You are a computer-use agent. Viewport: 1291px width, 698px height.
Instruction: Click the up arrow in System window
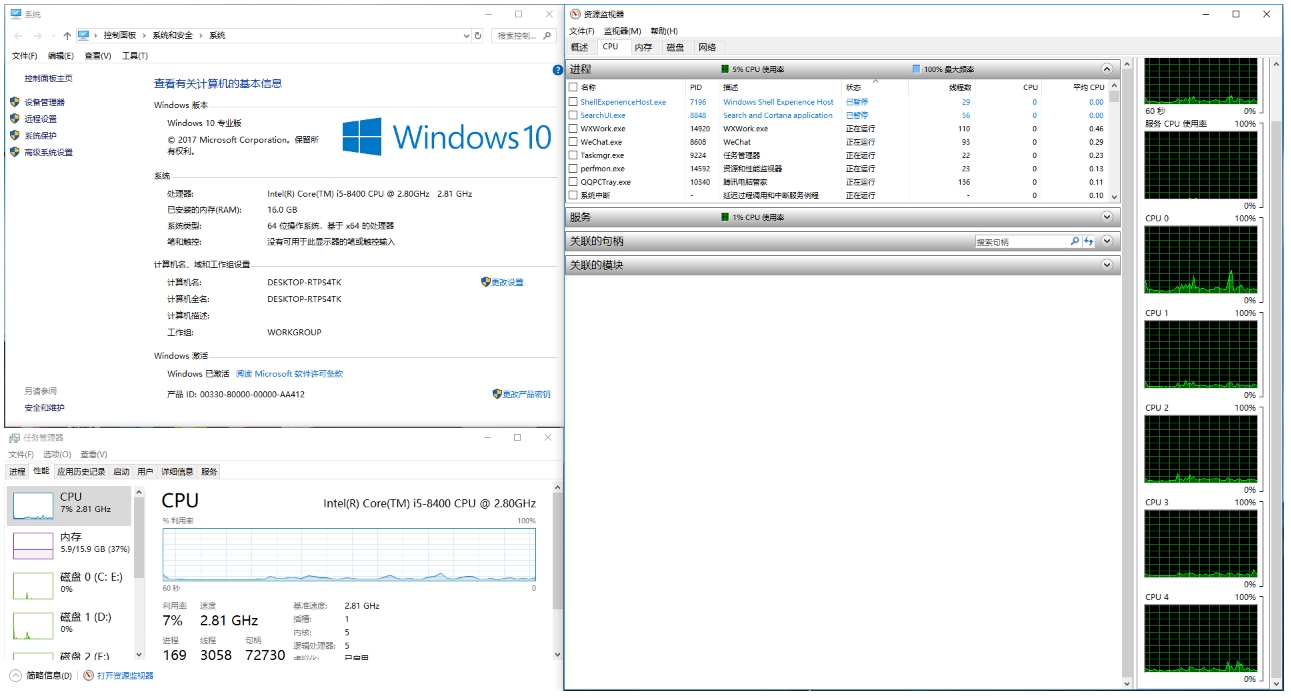(67, 35)
